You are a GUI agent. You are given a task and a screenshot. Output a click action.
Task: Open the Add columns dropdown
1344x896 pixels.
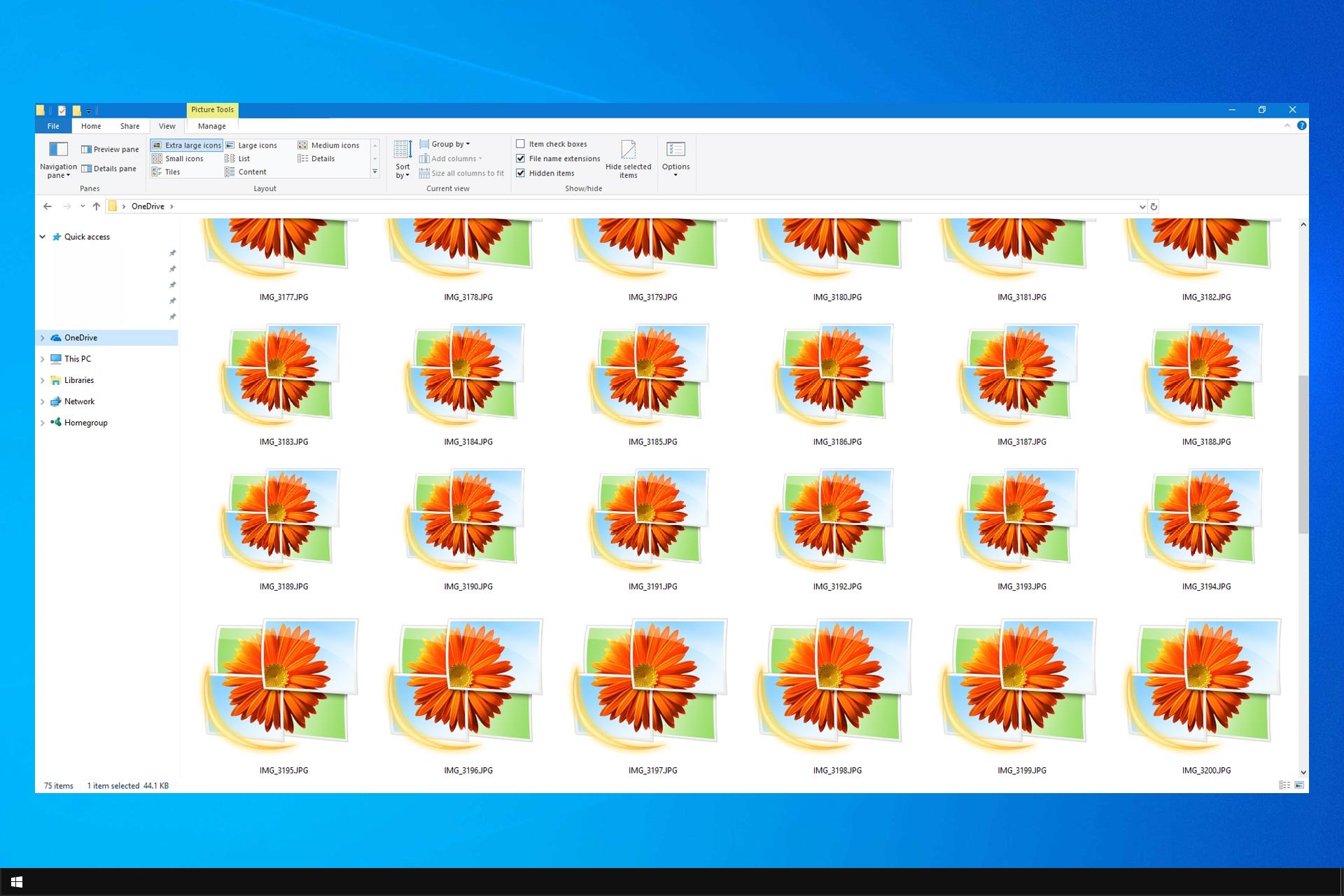tap(451, 158)
